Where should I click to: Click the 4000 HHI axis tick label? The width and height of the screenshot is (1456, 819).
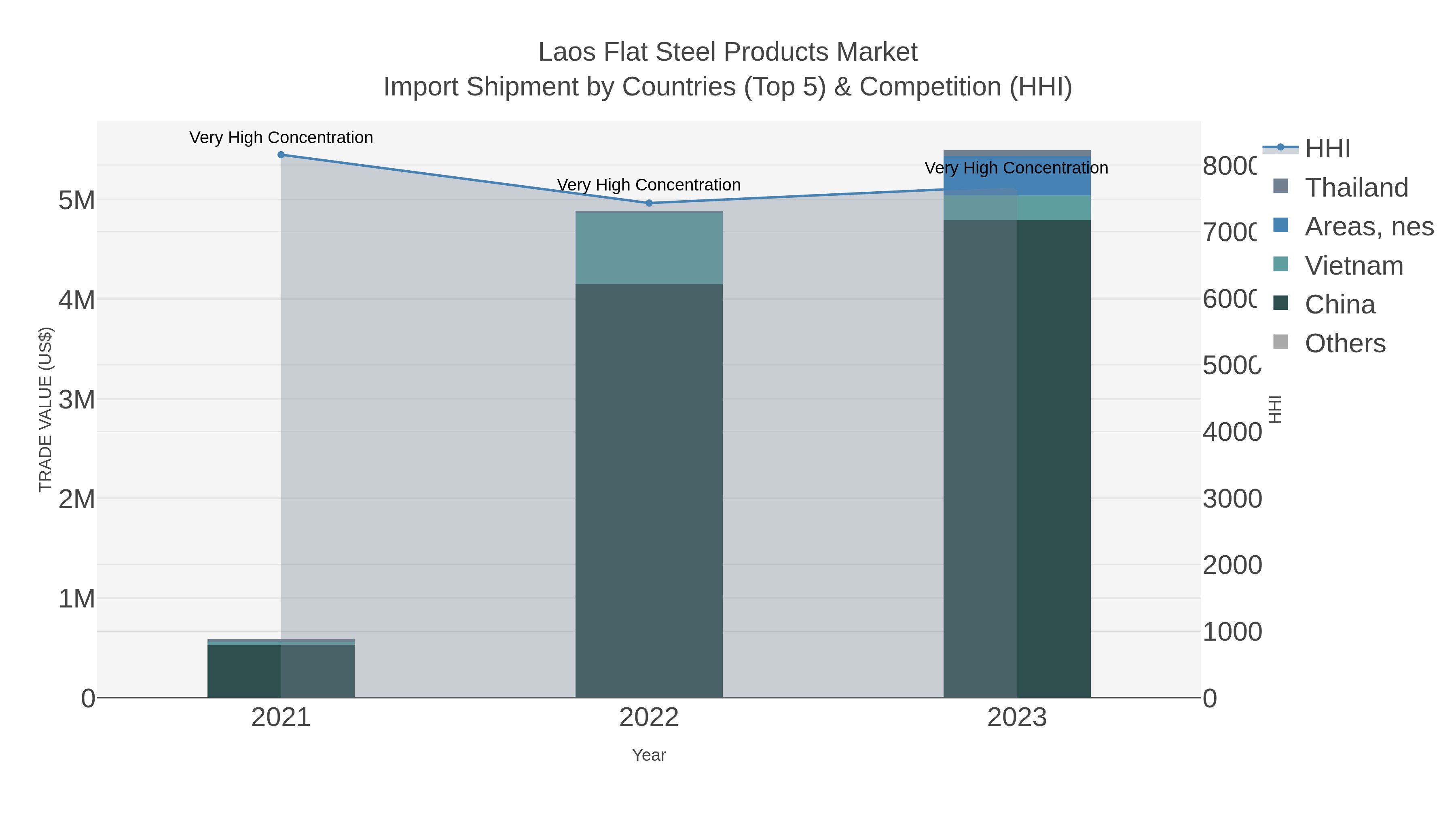click(1232, 432)
